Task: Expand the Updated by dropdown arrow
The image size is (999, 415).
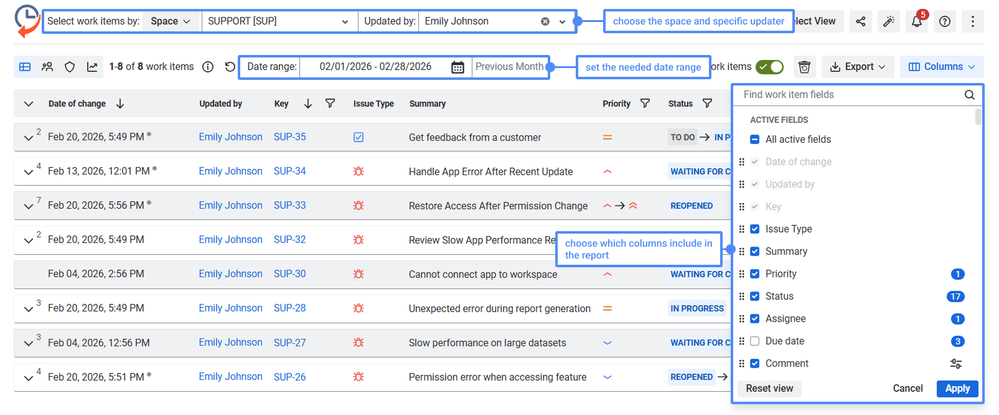Action: [x=563, y=22]
